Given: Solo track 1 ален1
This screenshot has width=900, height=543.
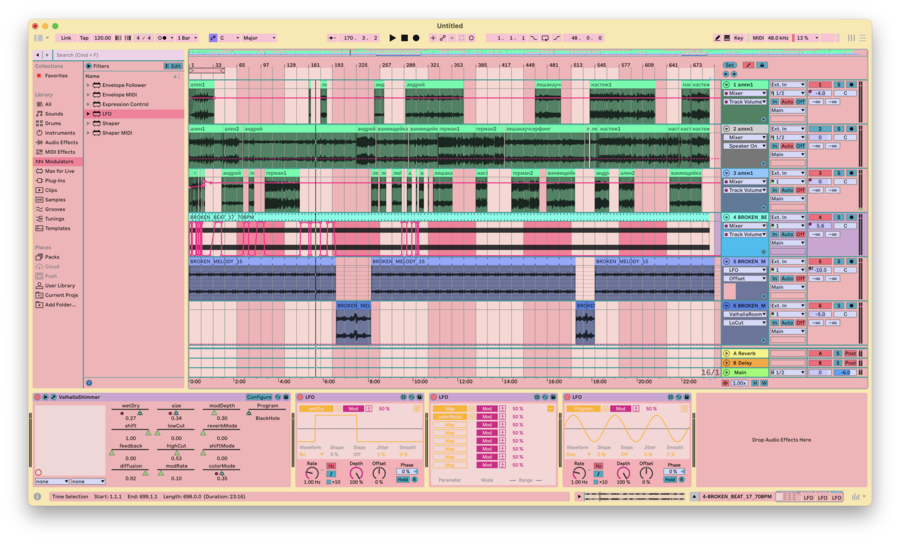Looking at the screenshot, I should (x=839, y=85).
